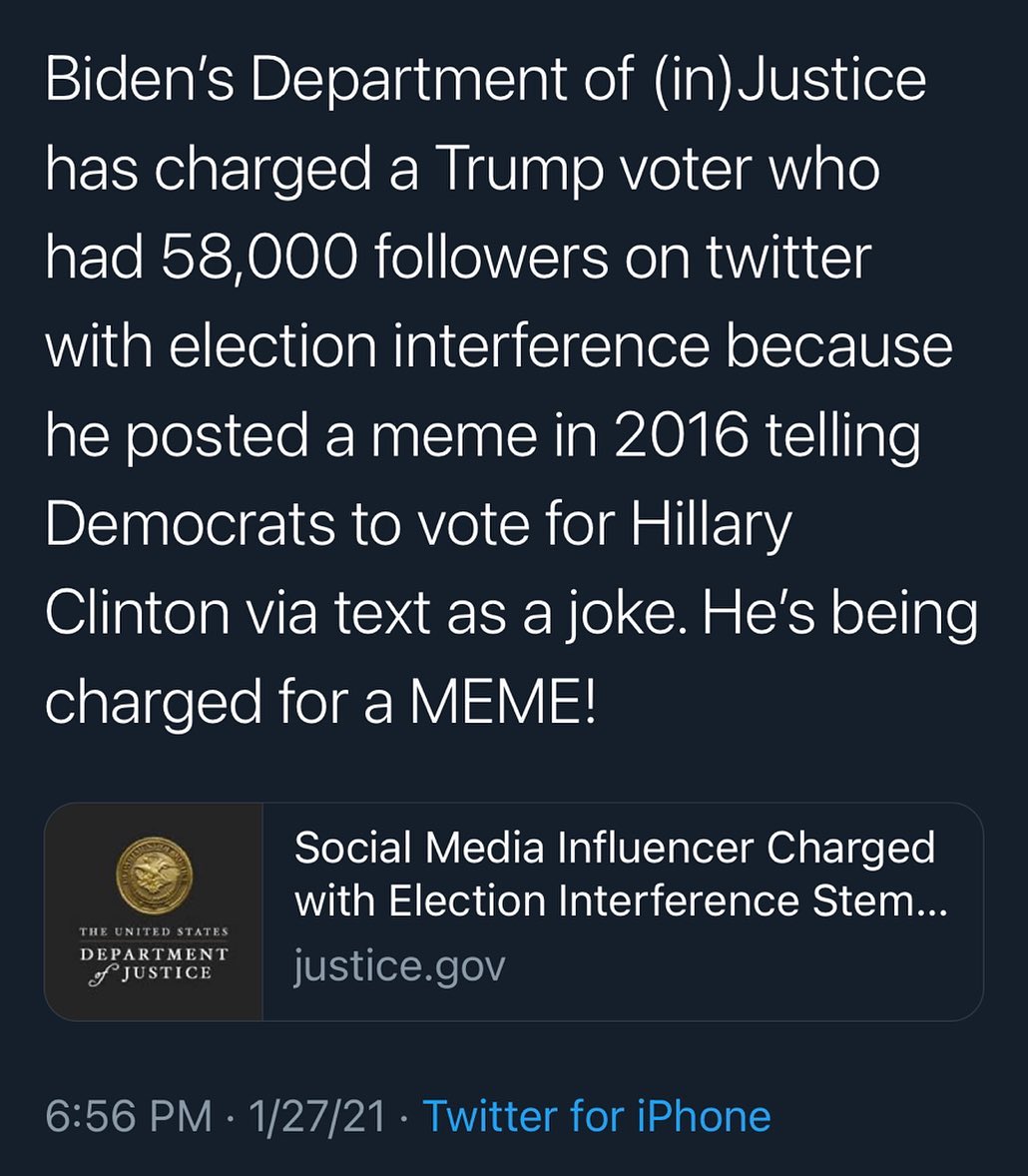
Task: Click the justice.gov domain text
Action: tap(399, 966)
